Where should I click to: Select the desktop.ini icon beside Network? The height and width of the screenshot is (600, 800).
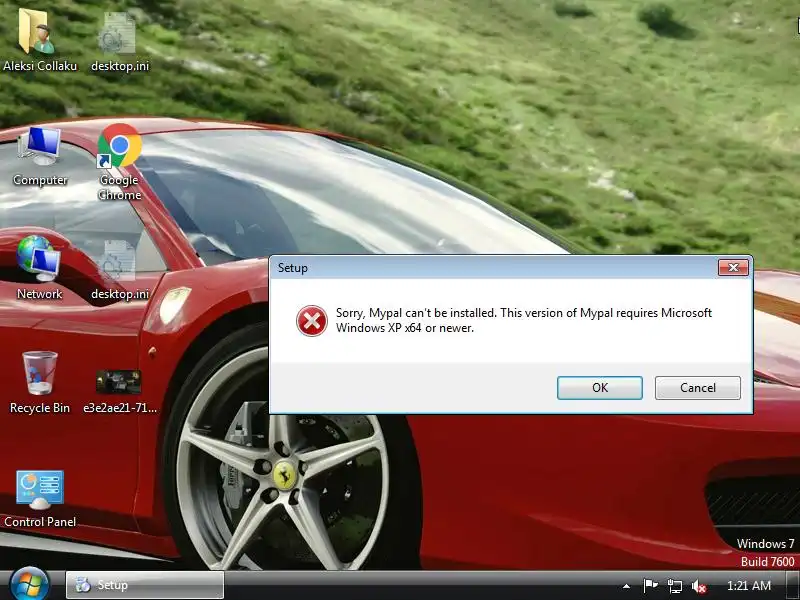coord(119,269)
